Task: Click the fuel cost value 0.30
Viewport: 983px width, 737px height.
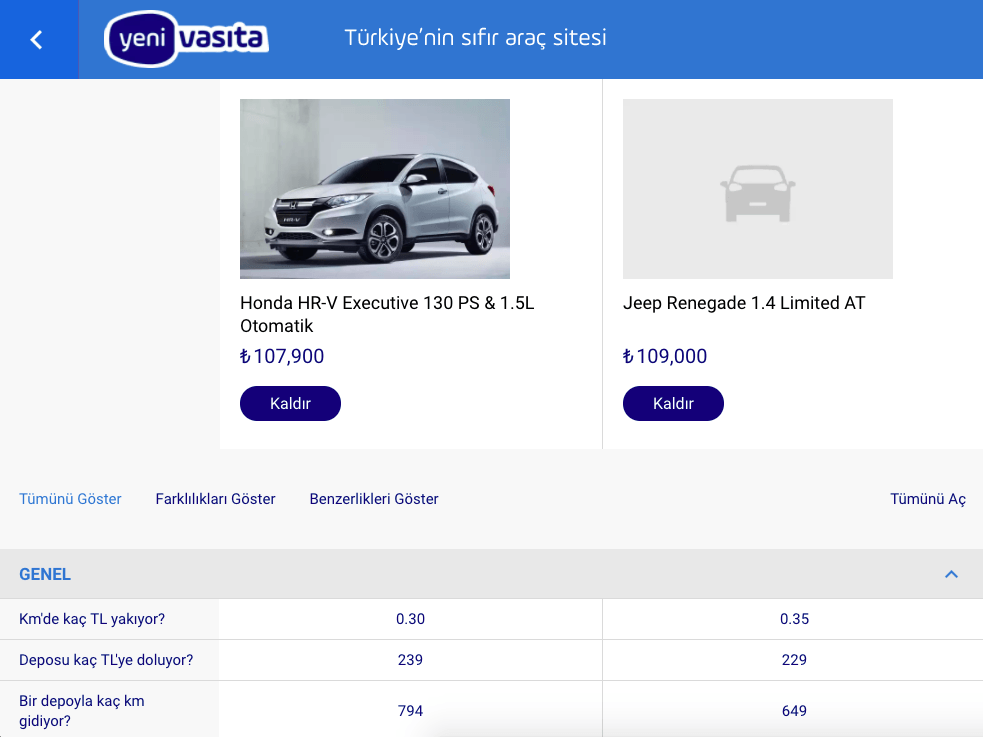Action: tap(411, 618)
